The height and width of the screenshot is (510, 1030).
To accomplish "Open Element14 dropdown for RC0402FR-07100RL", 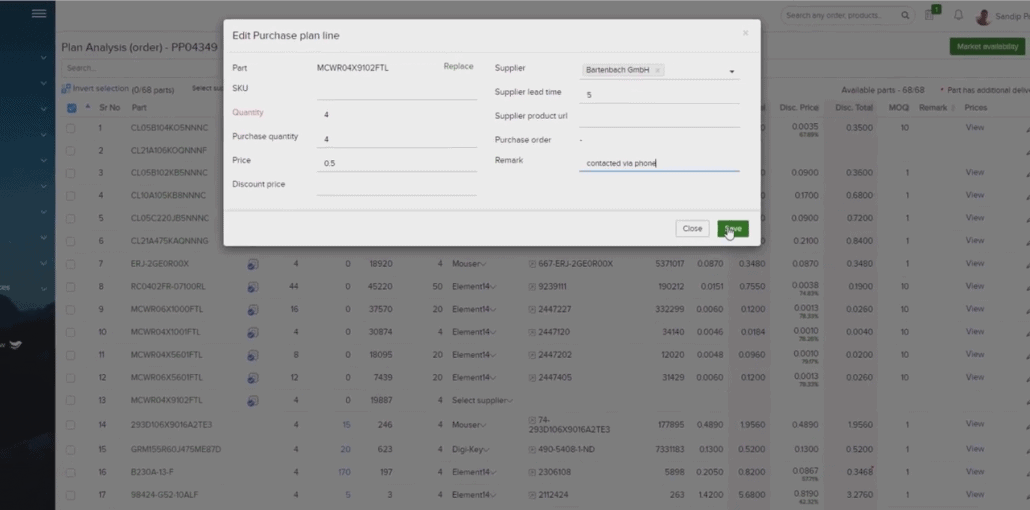I will coord(474,287).
